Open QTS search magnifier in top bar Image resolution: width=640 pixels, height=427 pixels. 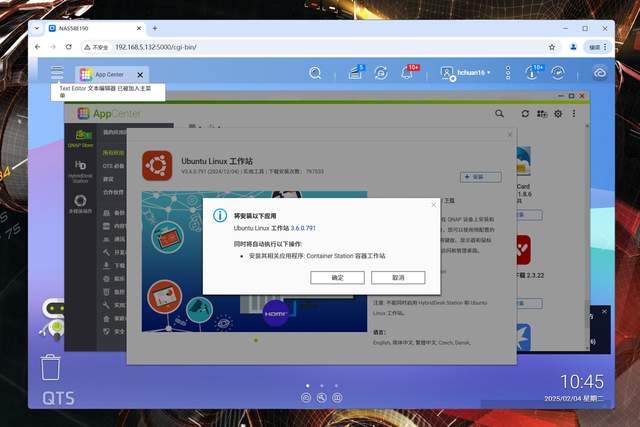[x=315, y=73]
